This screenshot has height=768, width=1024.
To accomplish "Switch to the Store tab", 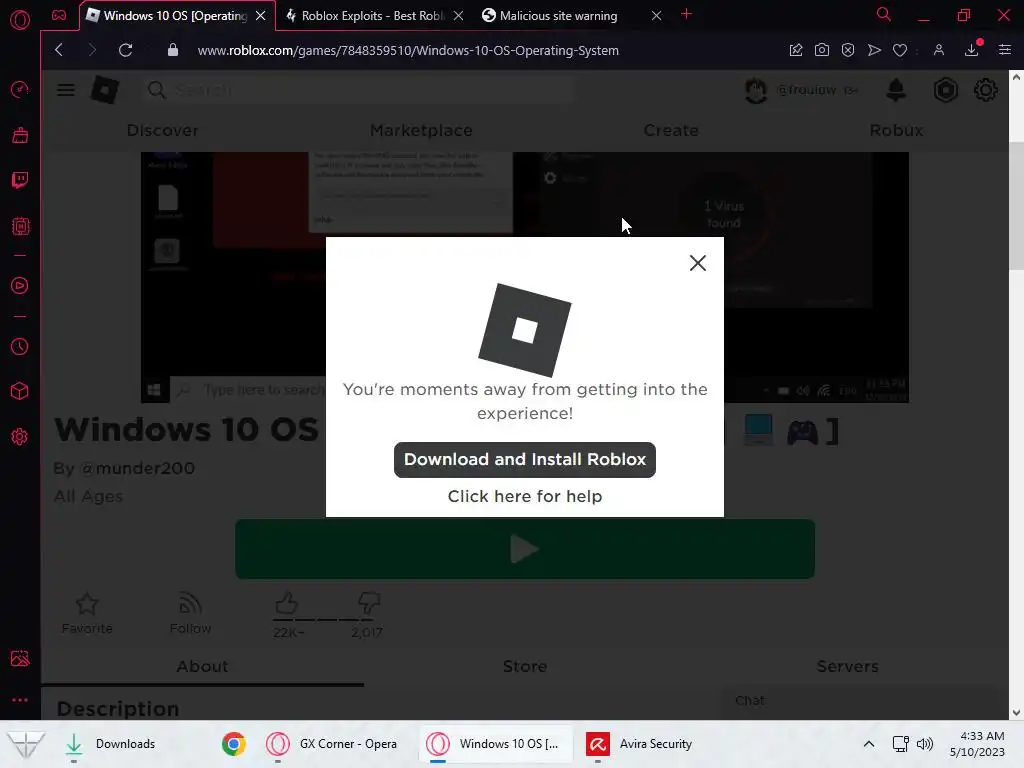I will [525, 667].
